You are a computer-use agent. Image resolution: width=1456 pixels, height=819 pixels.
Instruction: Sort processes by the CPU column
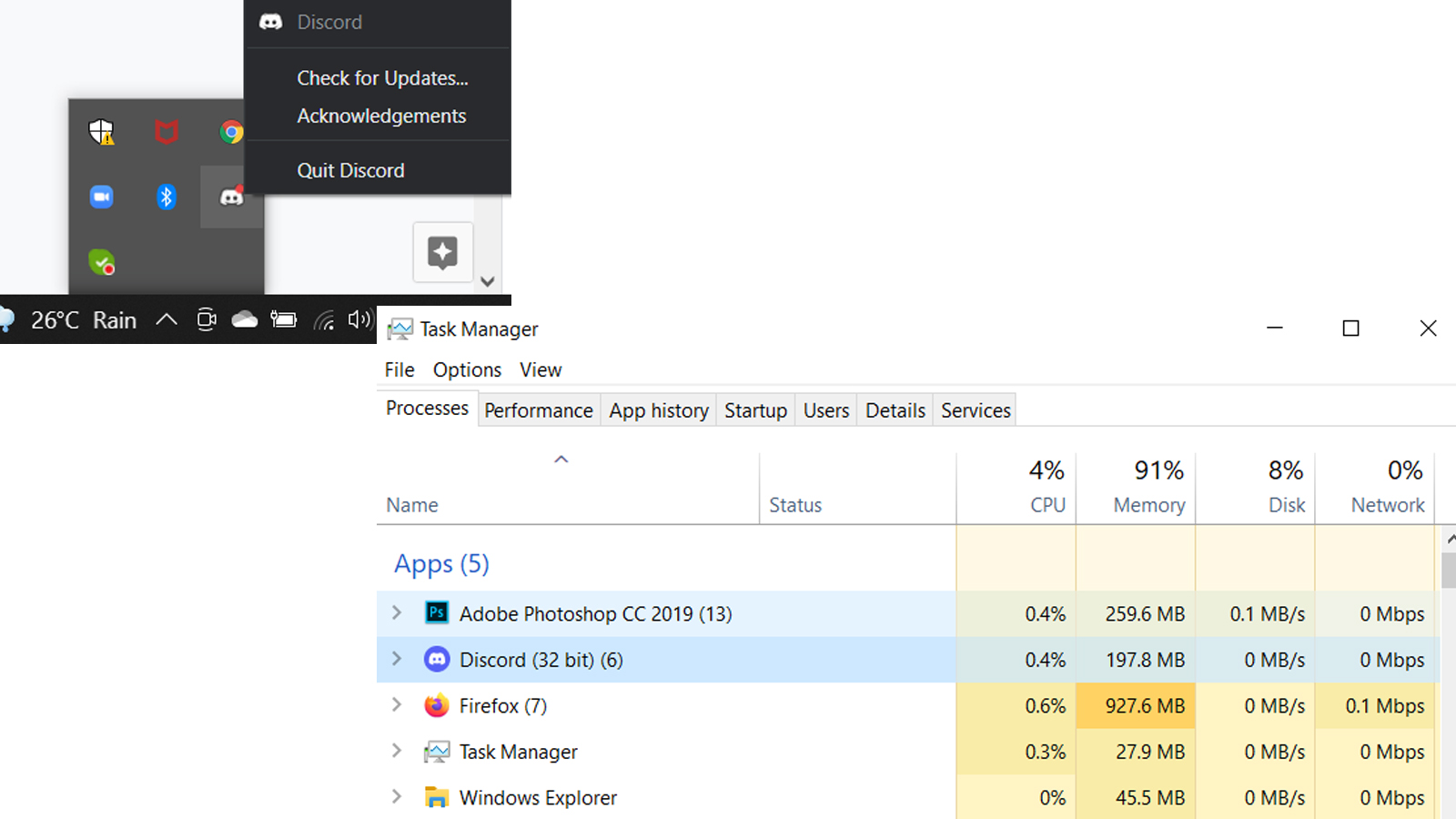(1016, 489)
